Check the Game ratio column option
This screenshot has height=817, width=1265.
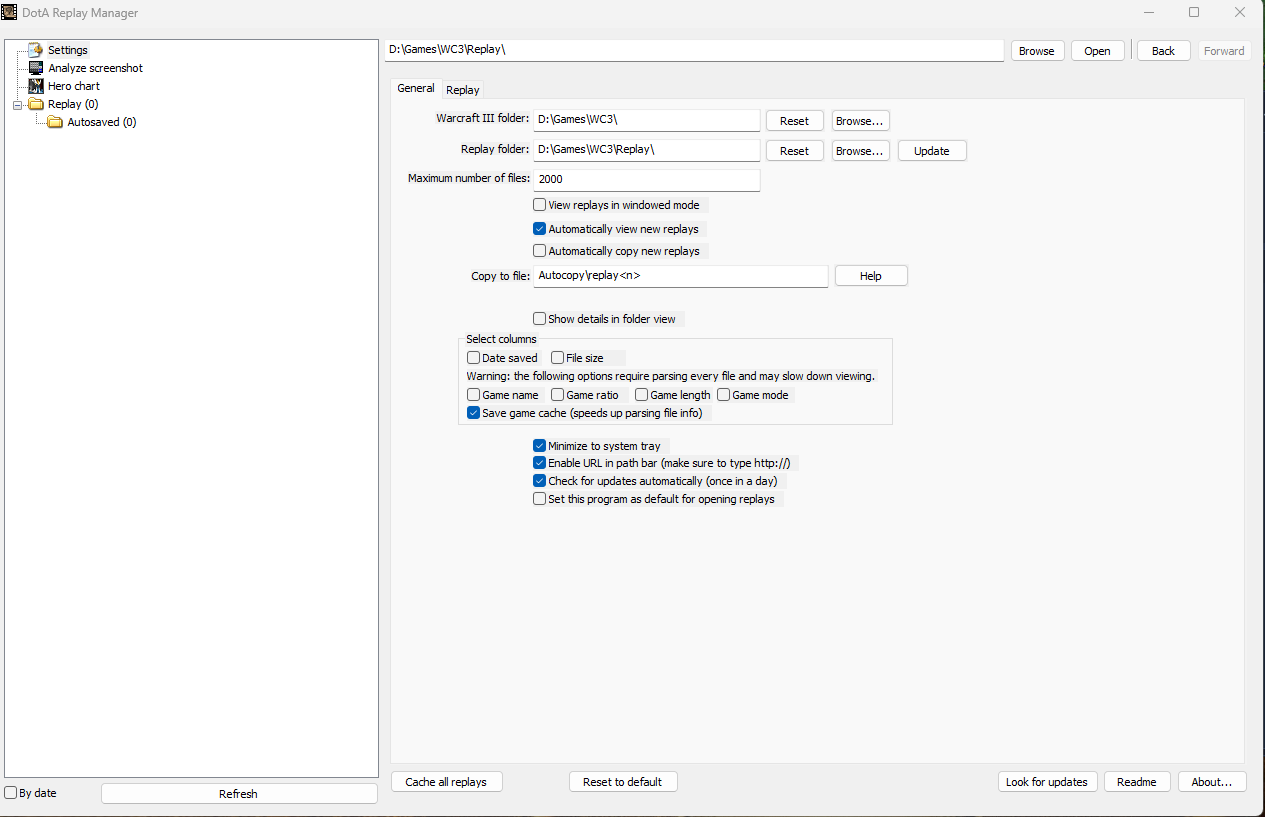pyautogui.click(x=558, y=395)
